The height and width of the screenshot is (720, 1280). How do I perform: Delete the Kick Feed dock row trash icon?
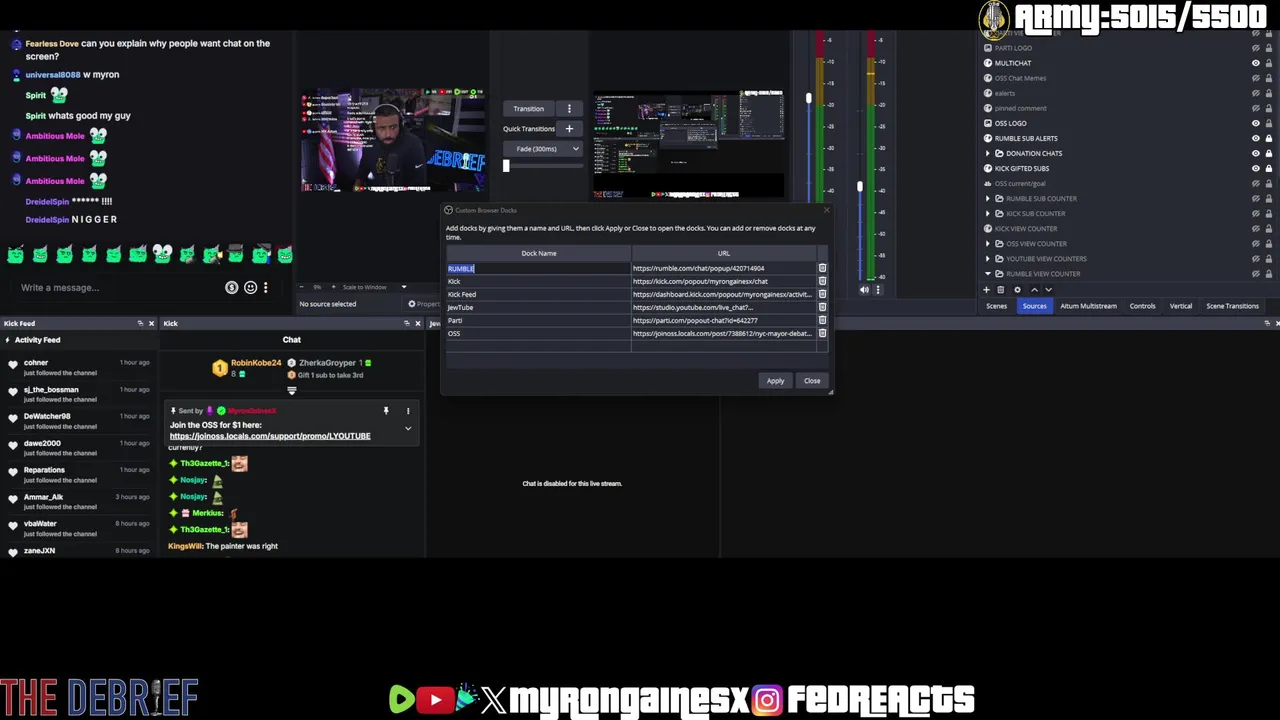[822, 294]
